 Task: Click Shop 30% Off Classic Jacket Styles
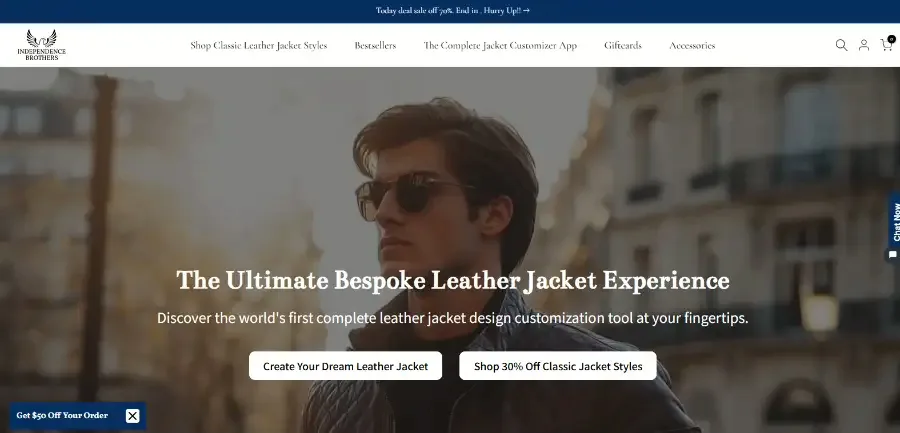tap(558, 366)
